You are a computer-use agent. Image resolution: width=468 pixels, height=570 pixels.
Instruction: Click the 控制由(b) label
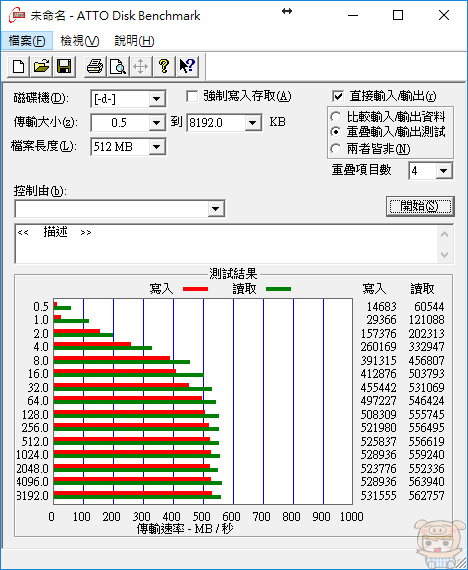pyautogui.click(x=40, y=191)
